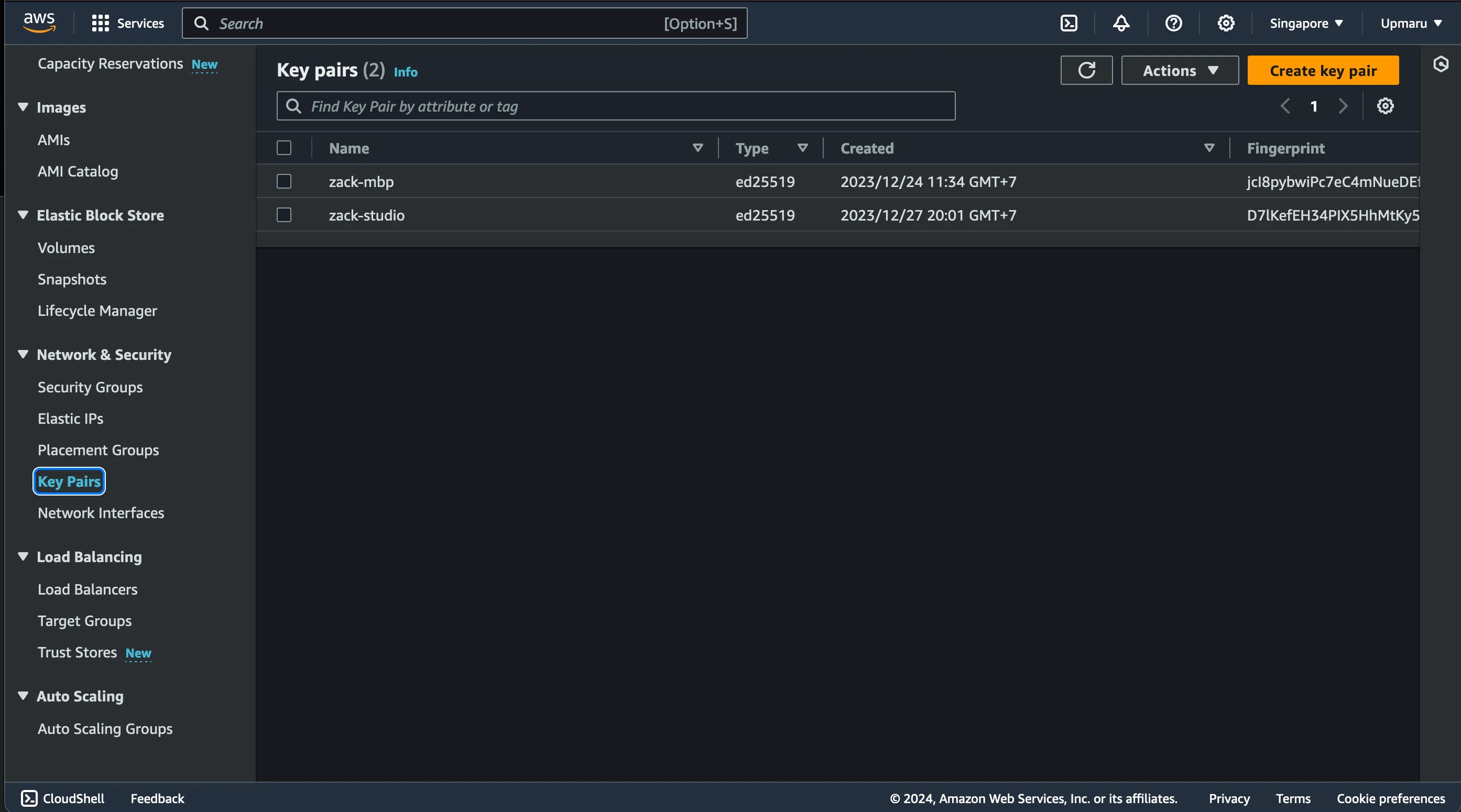Open Target Groups in sidebar

click(x=84, y=621)
